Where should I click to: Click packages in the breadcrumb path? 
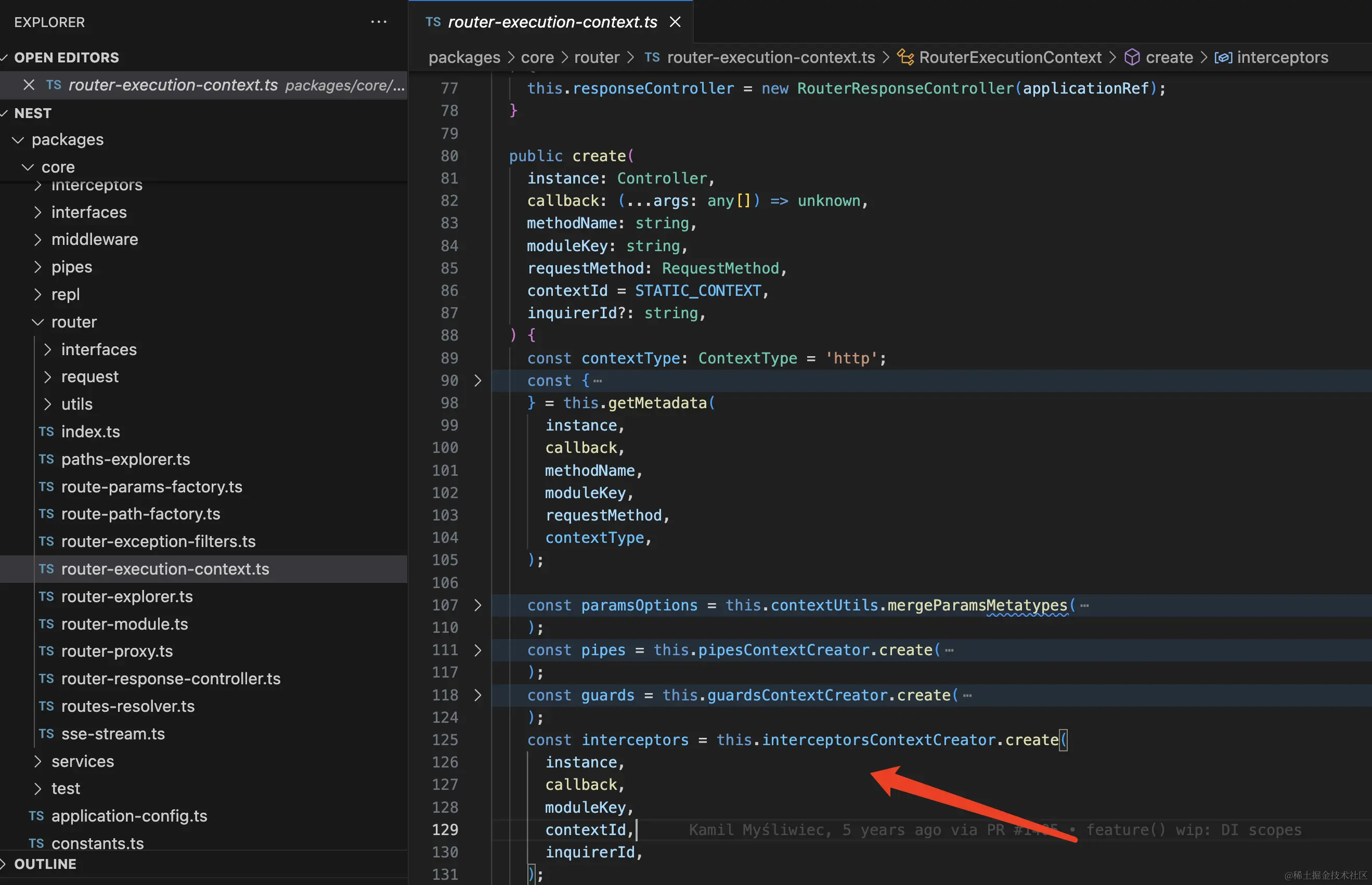(x=464, y=58)
